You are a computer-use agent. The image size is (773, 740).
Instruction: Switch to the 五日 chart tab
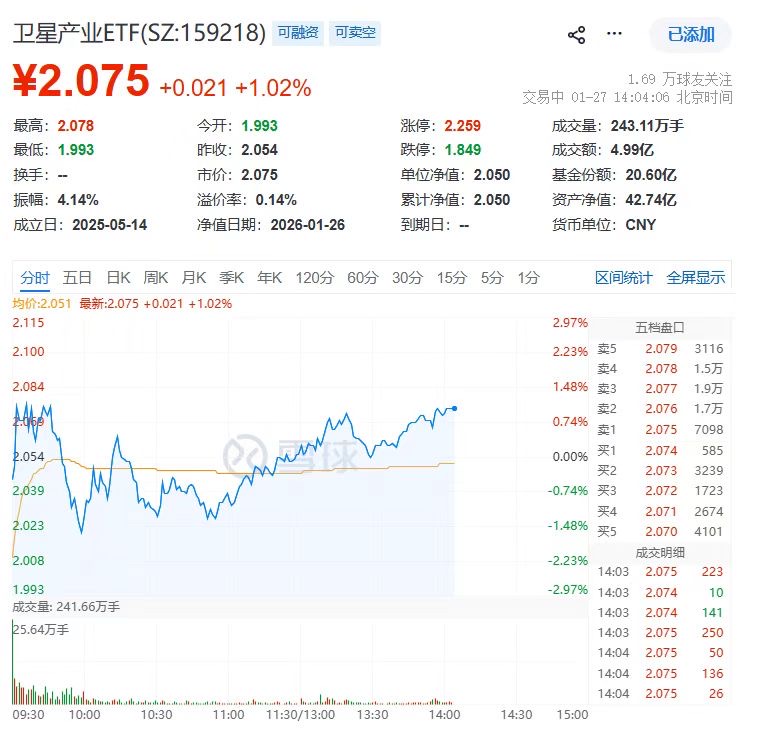click(77, 278)
